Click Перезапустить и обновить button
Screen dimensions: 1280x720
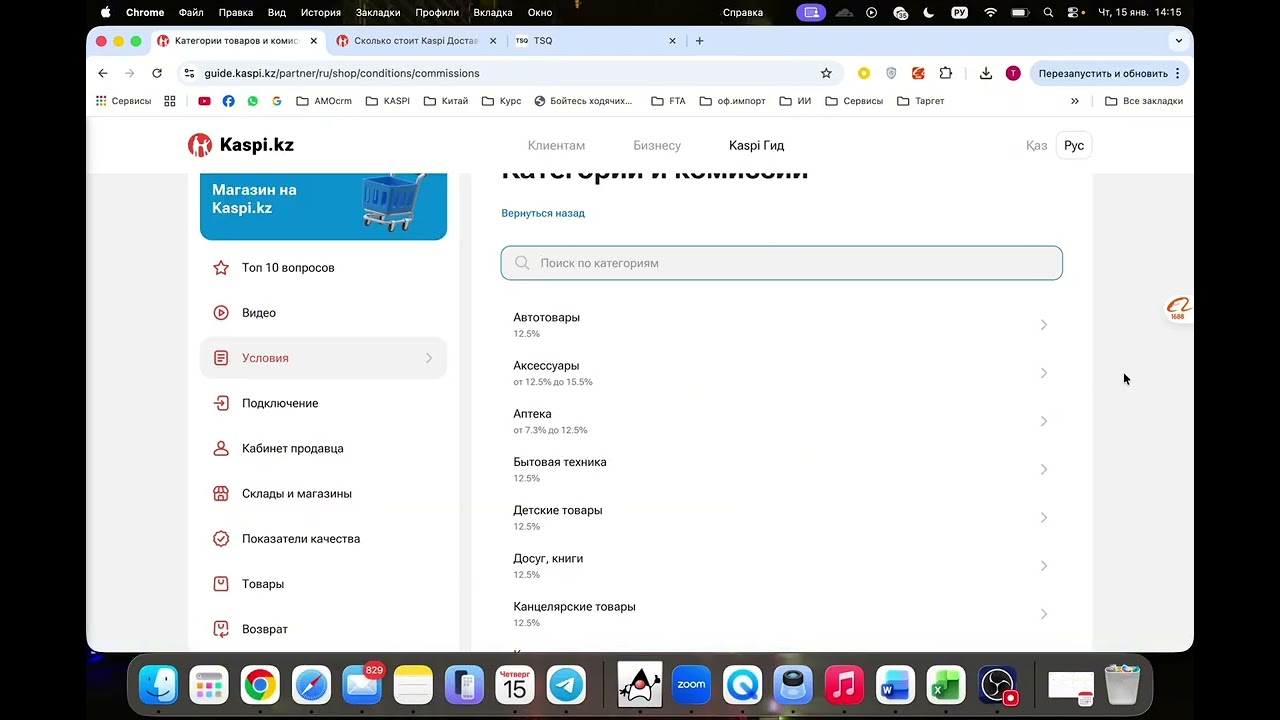tap(1109, 73)
